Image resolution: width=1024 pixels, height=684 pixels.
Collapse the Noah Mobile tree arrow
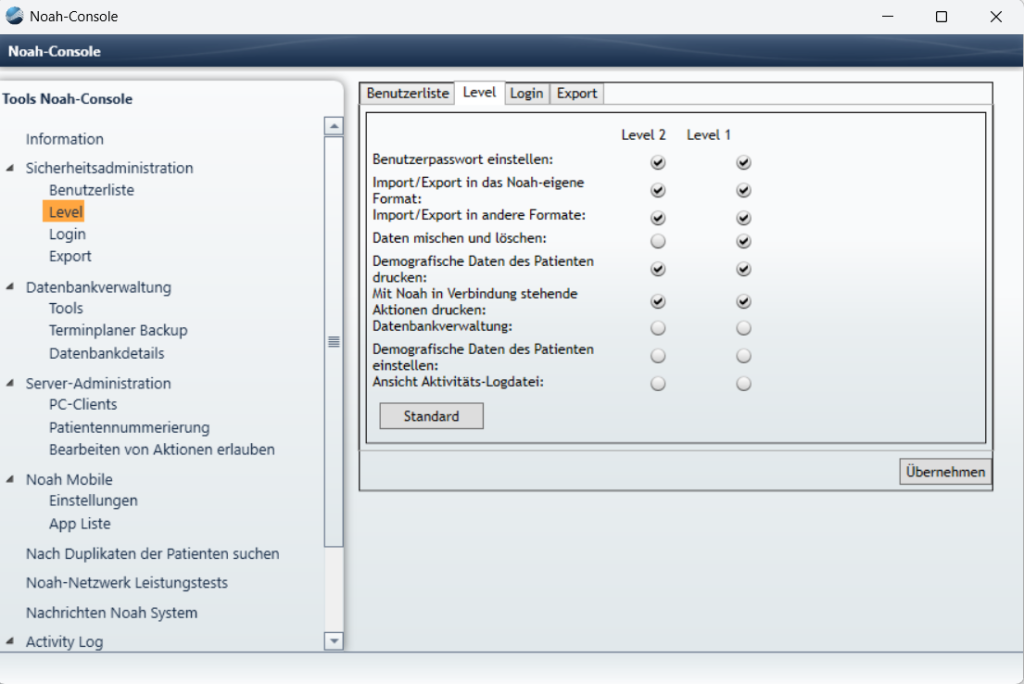click(10, 479)
